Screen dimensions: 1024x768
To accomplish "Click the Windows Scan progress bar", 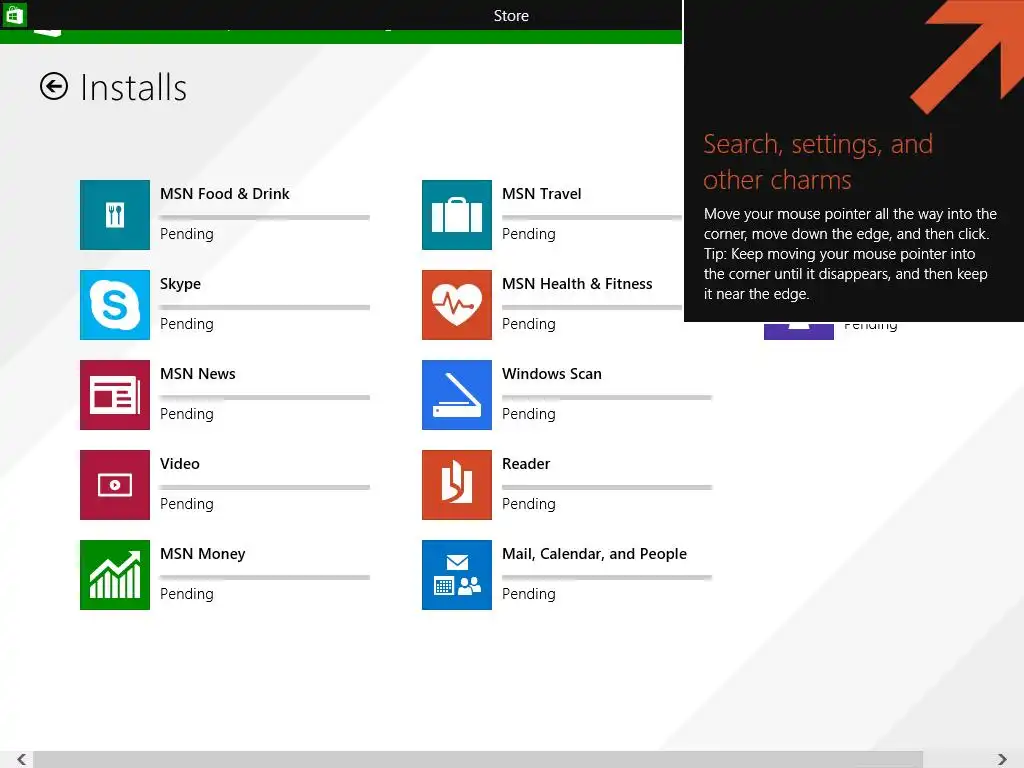I will click(607, 398).
